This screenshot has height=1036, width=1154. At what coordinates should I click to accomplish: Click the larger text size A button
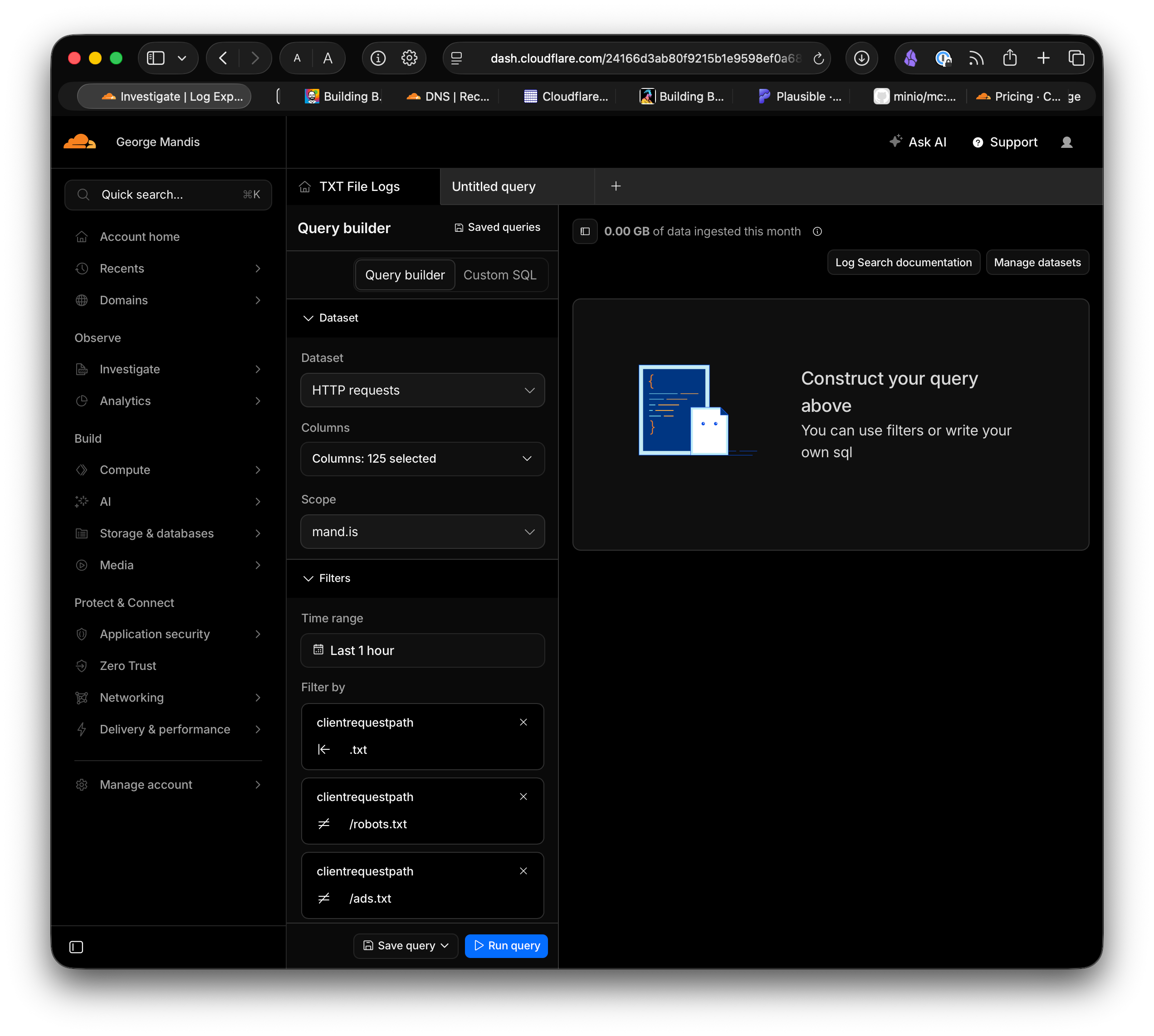328,58
